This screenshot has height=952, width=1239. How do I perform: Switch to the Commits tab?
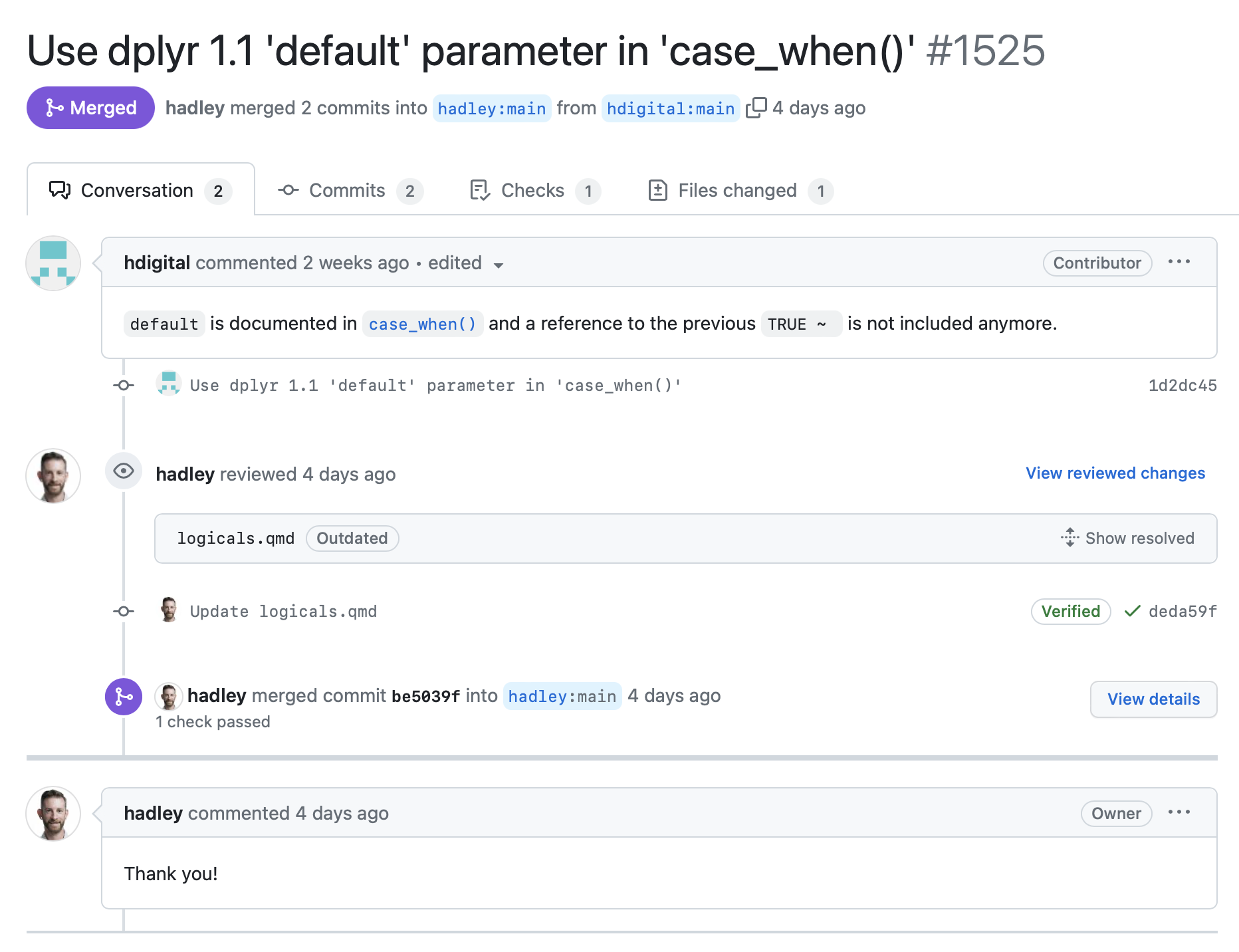(x=350, y=190)
